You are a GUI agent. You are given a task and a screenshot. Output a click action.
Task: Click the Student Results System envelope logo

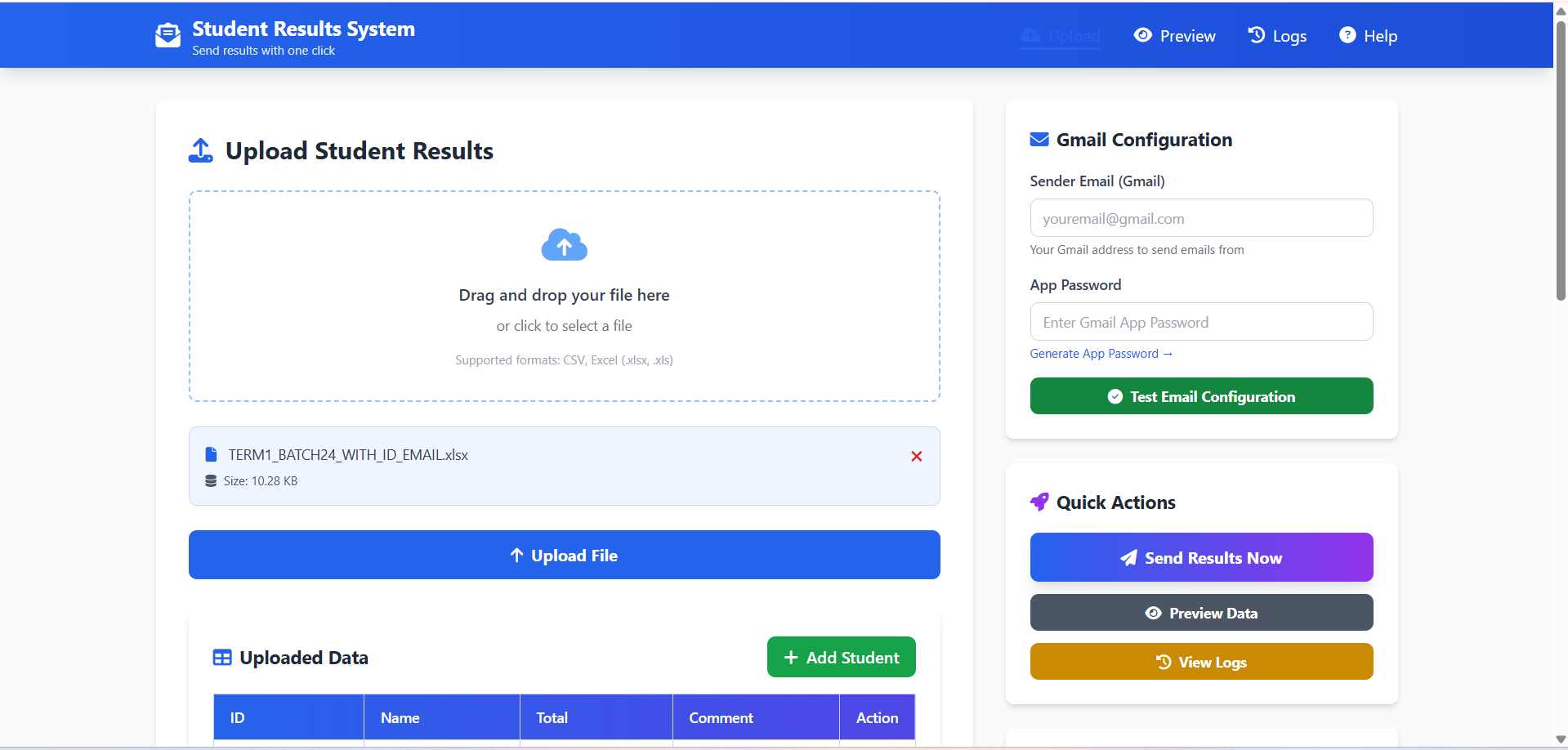pyautogui.click(x=168, y=36)
